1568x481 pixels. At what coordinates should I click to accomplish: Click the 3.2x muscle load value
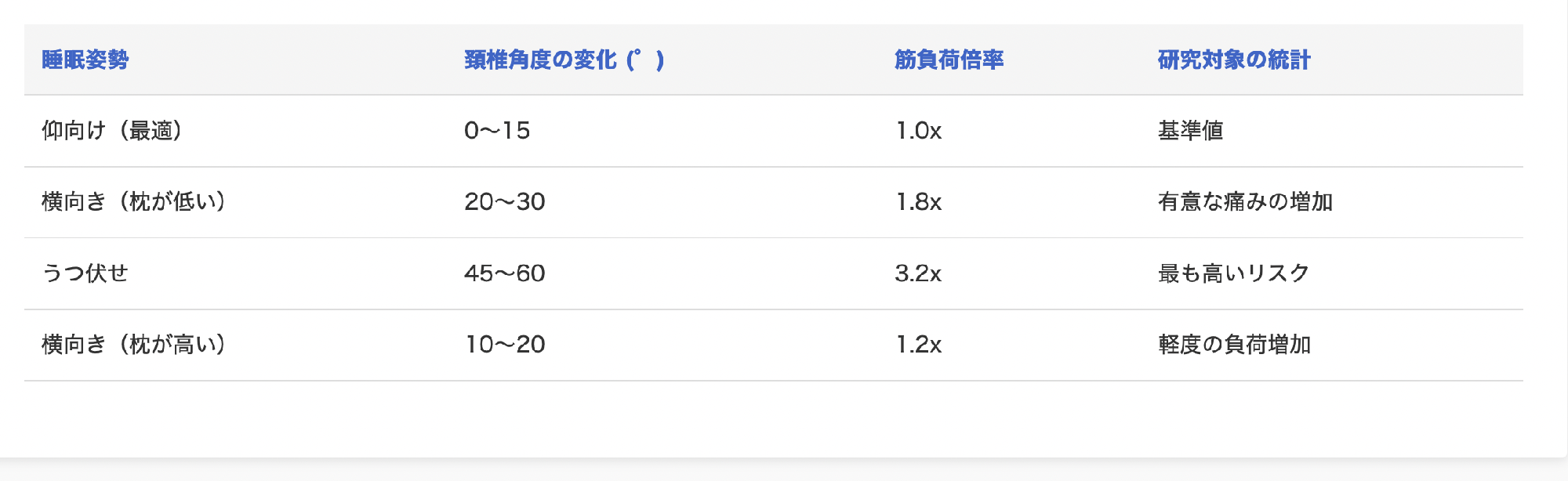click(918, 273)
